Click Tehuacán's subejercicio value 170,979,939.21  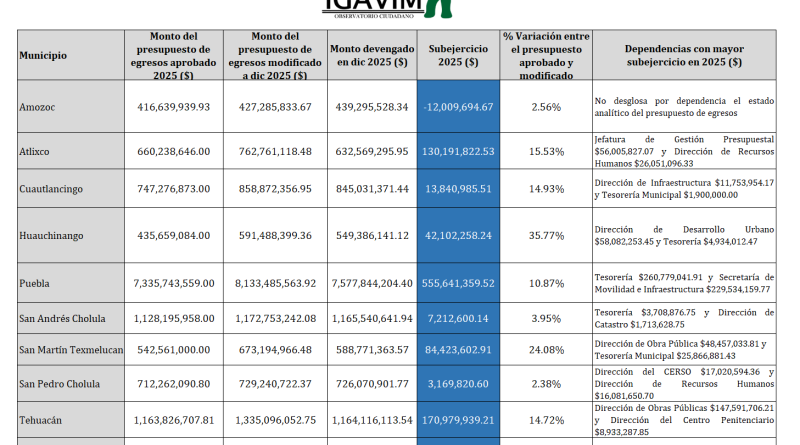(458, 422)
